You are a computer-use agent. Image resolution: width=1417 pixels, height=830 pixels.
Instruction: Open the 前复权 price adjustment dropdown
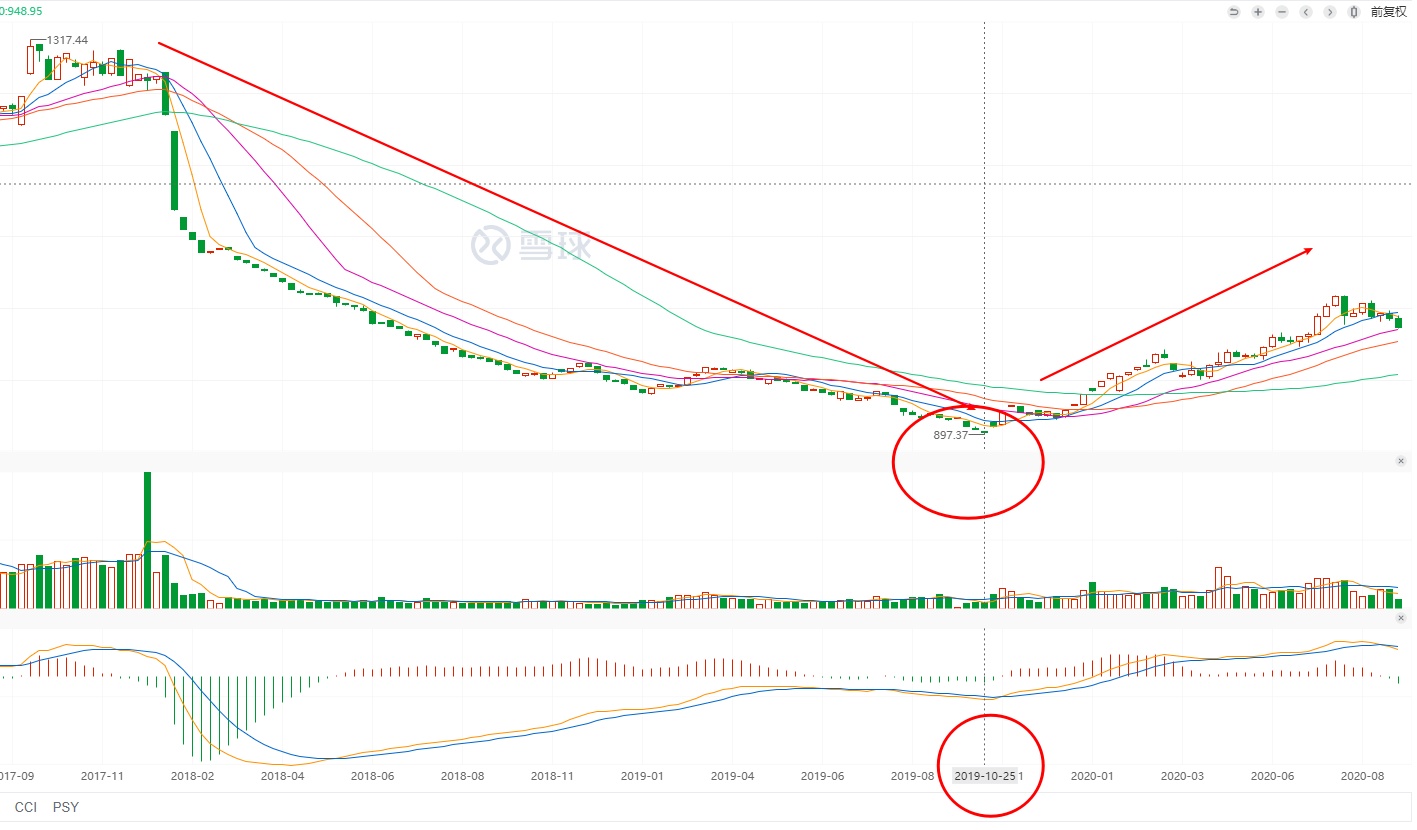(1388, 12)
